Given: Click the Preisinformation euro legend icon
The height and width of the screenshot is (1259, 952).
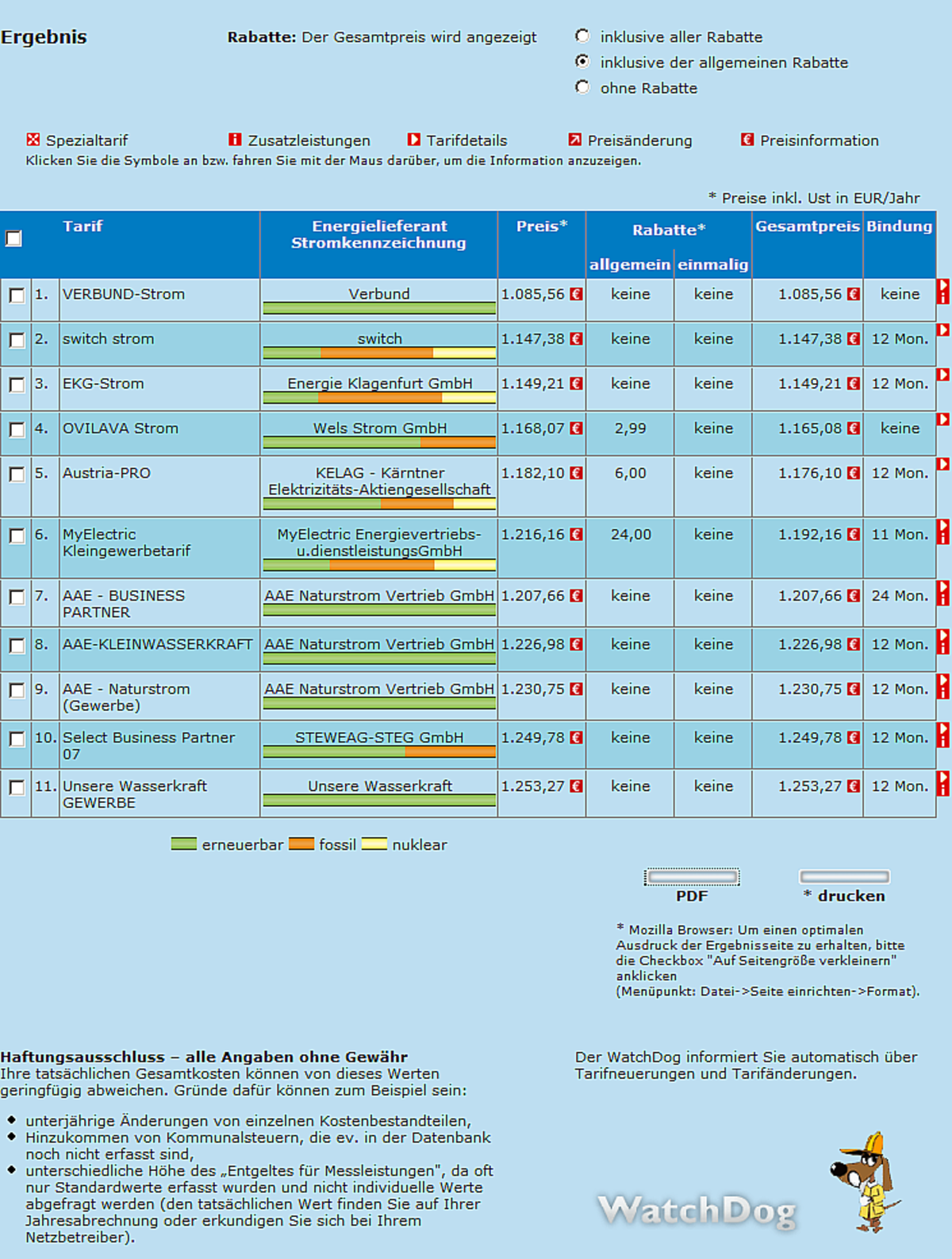Looking at the screenshot, I should coord(747,140).
